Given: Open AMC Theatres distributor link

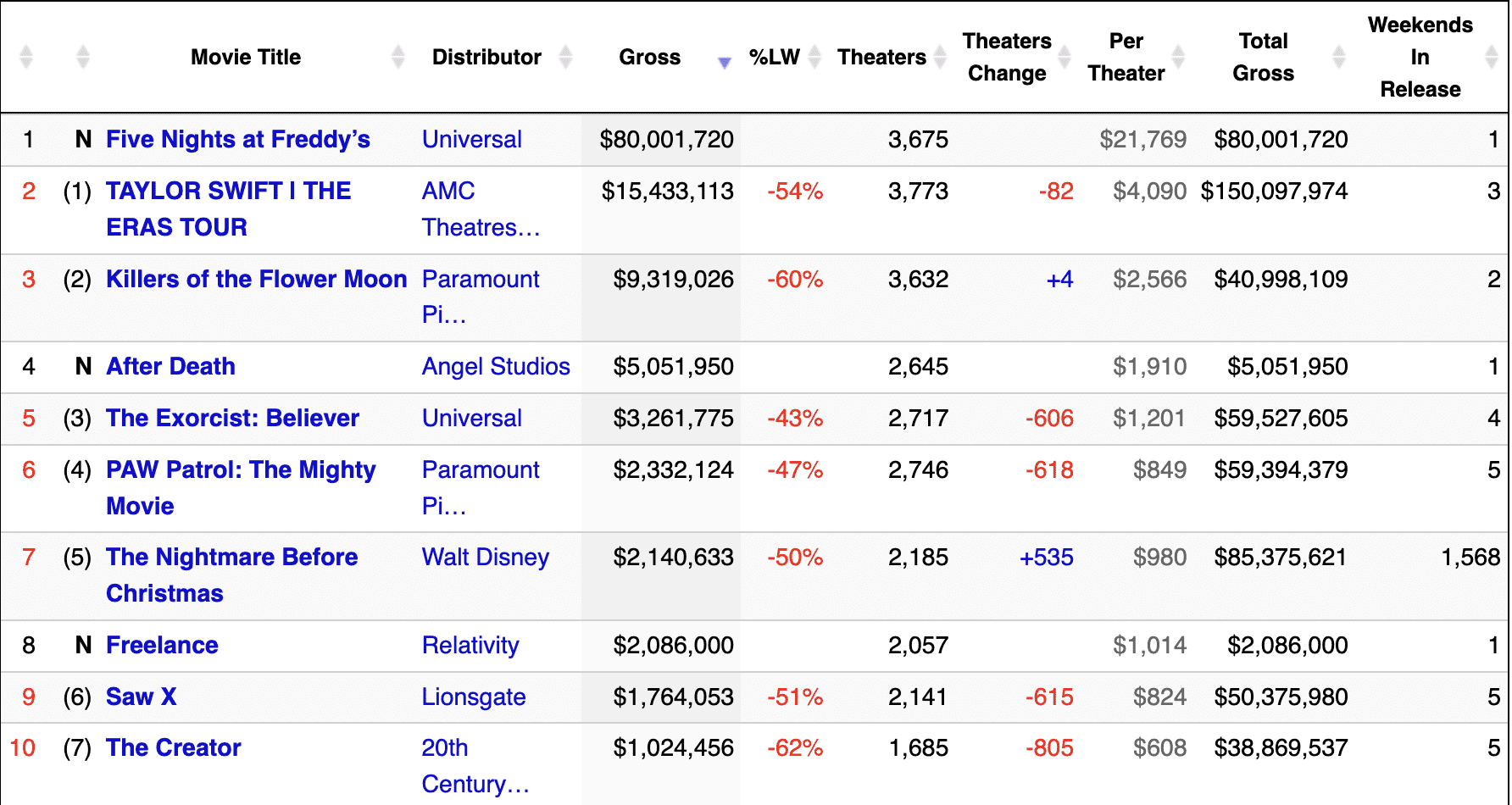Looking at the screenshot, I should pyautogui.click(x=481, y=208).
